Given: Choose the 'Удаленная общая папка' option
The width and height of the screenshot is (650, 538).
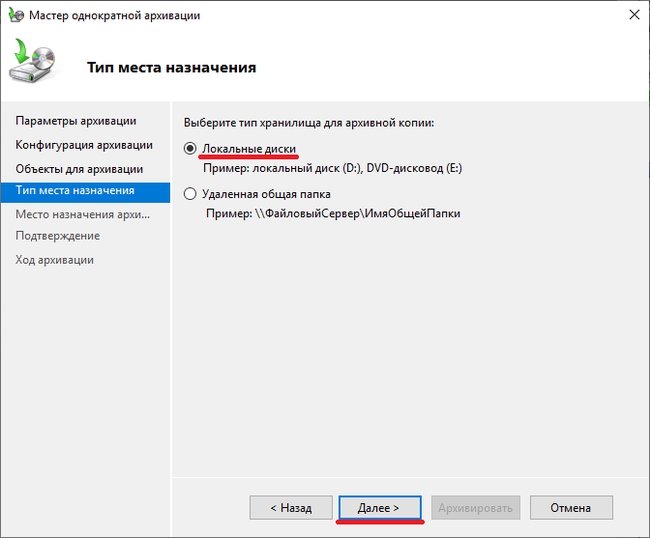Looking at the screenshot, I should tap(190, 194).
